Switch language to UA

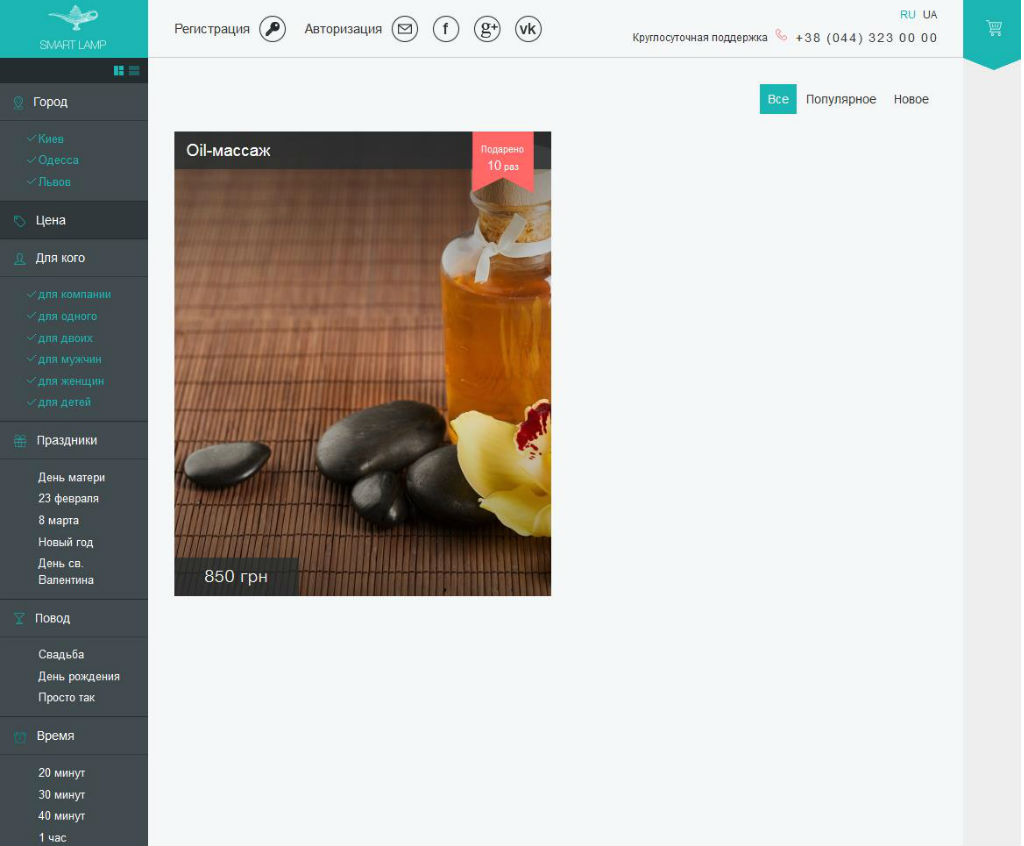click(930, 14)
